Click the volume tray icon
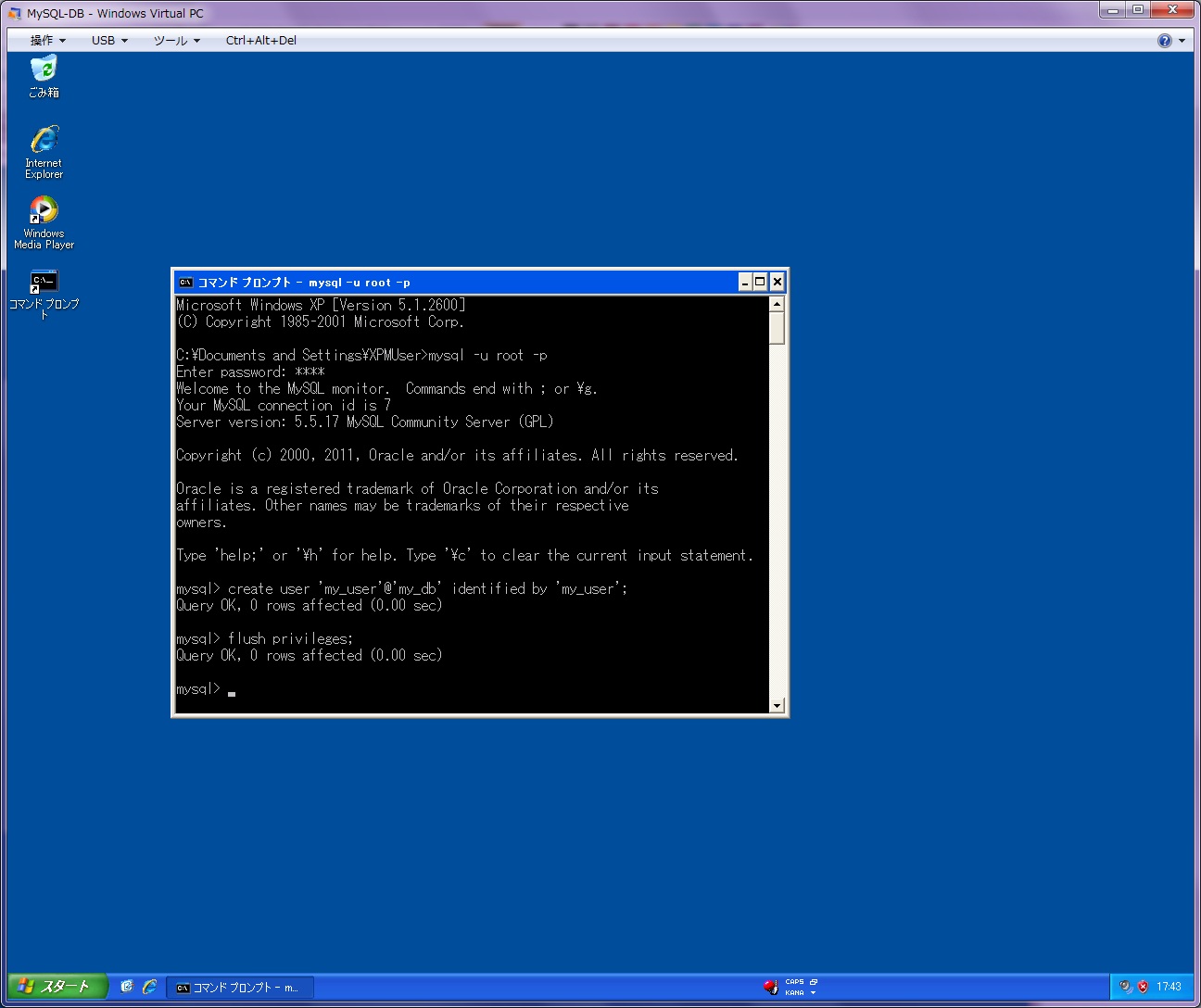Image resolution: width=1201 pixels, height=1008 pixels. click(1125, 987)
